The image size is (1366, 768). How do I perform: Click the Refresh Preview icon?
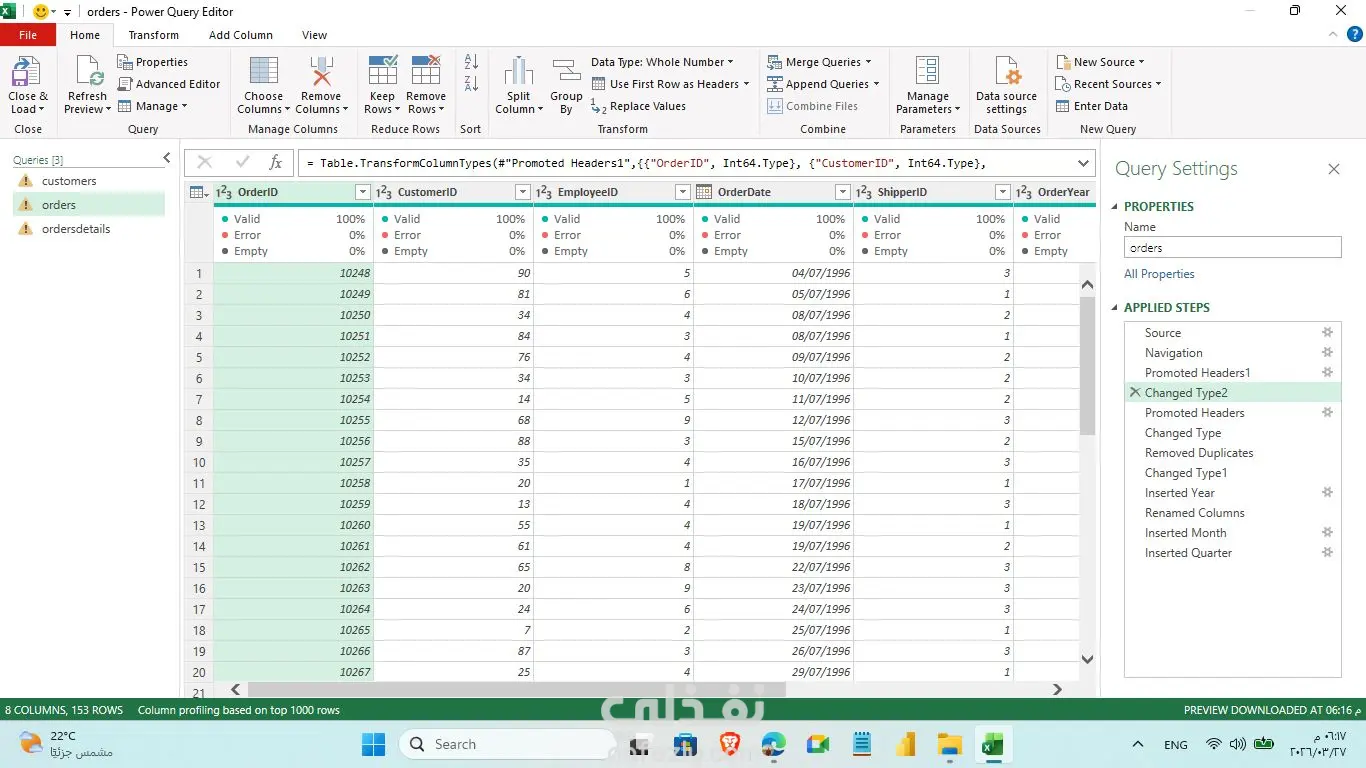[x=87, y=72]
